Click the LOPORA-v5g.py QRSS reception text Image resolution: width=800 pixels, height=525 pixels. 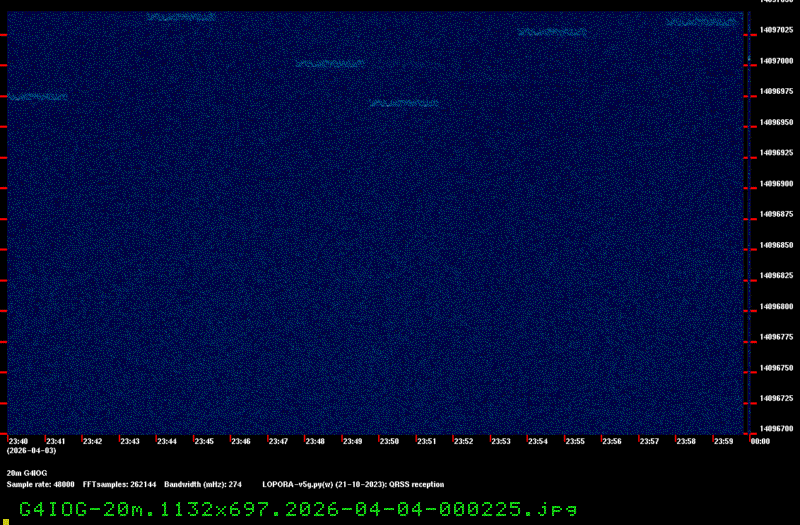(353, 485)
